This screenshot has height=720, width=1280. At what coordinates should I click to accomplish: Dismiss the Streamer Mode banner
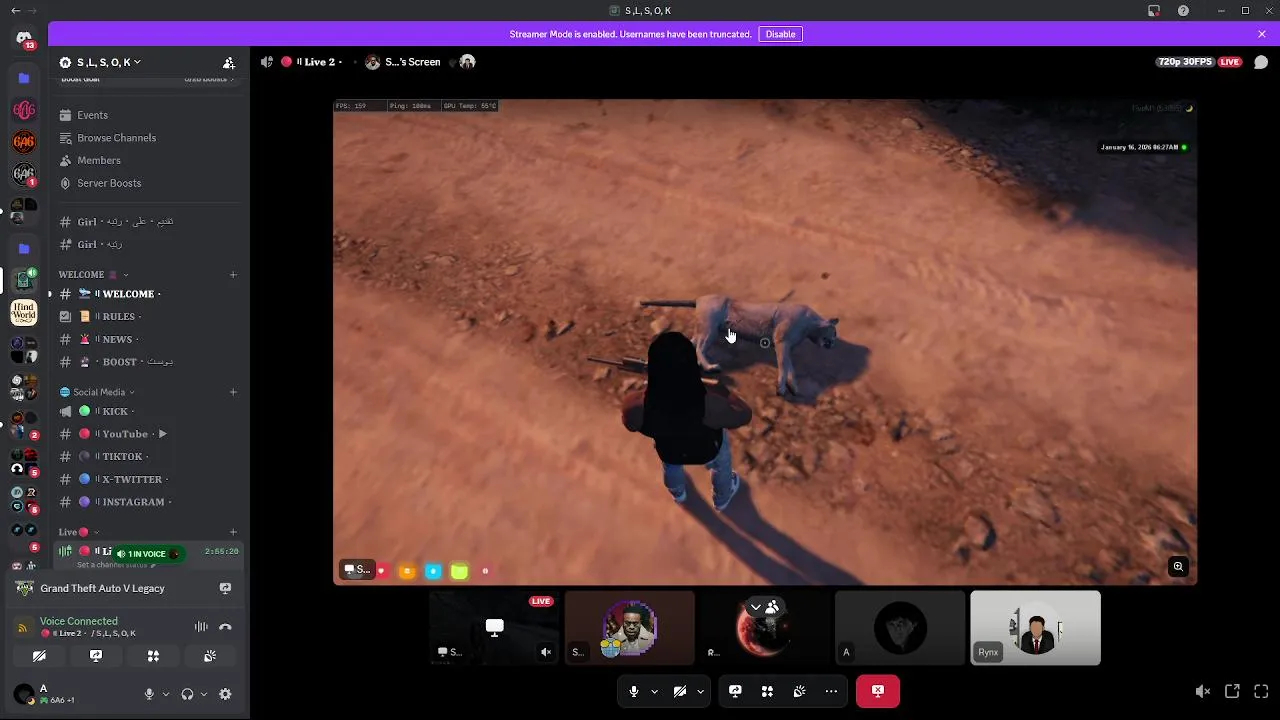1262,34
